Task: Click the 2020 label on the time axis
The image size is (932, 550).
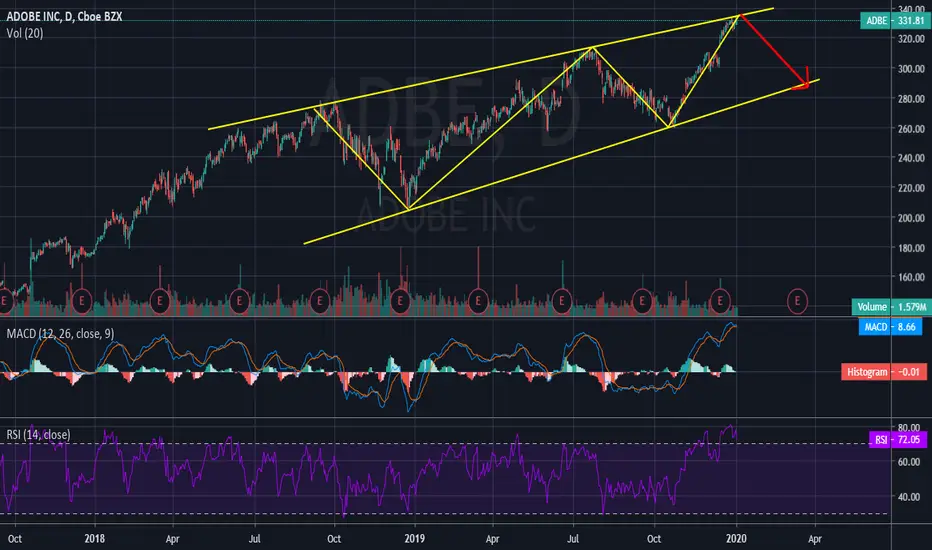Action: point(736,539)
